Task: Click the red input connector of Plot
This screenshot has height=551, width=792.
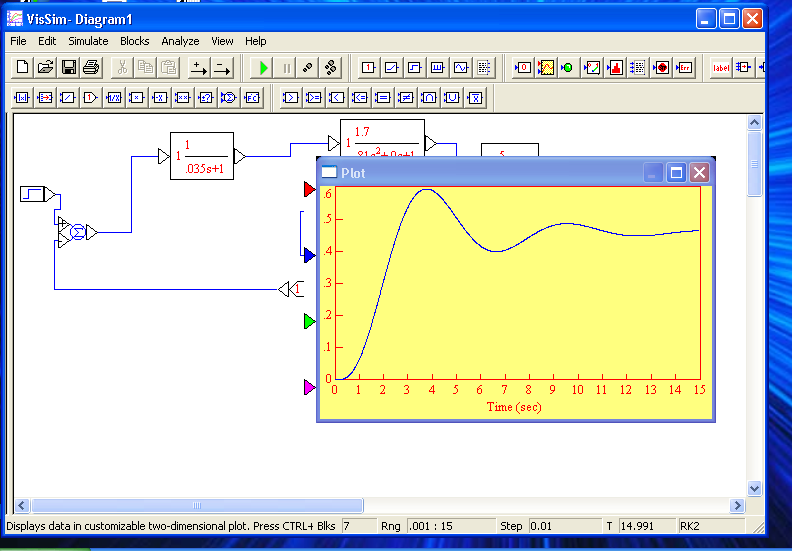Action: point(309,189)
